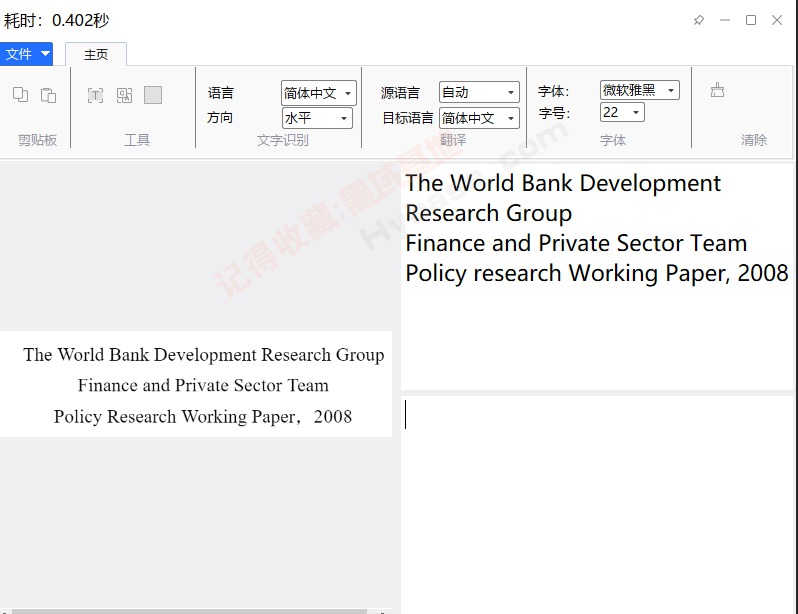
Task: Click 'Policy research Working Paper, 2008' in result
Action: [x=597, y=273]
